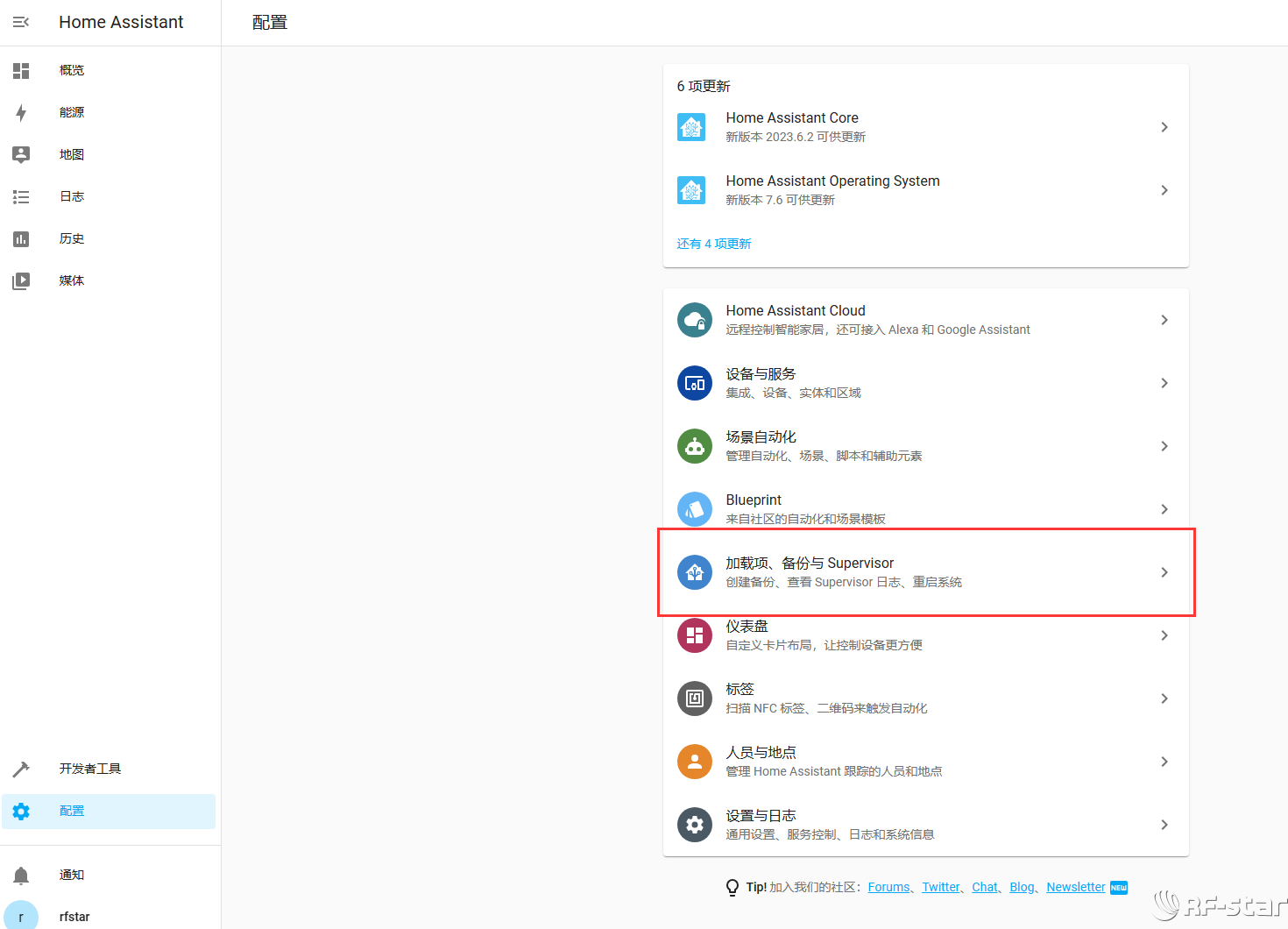Expand the Home Assistant Core update chevron

coord(1164,127)
